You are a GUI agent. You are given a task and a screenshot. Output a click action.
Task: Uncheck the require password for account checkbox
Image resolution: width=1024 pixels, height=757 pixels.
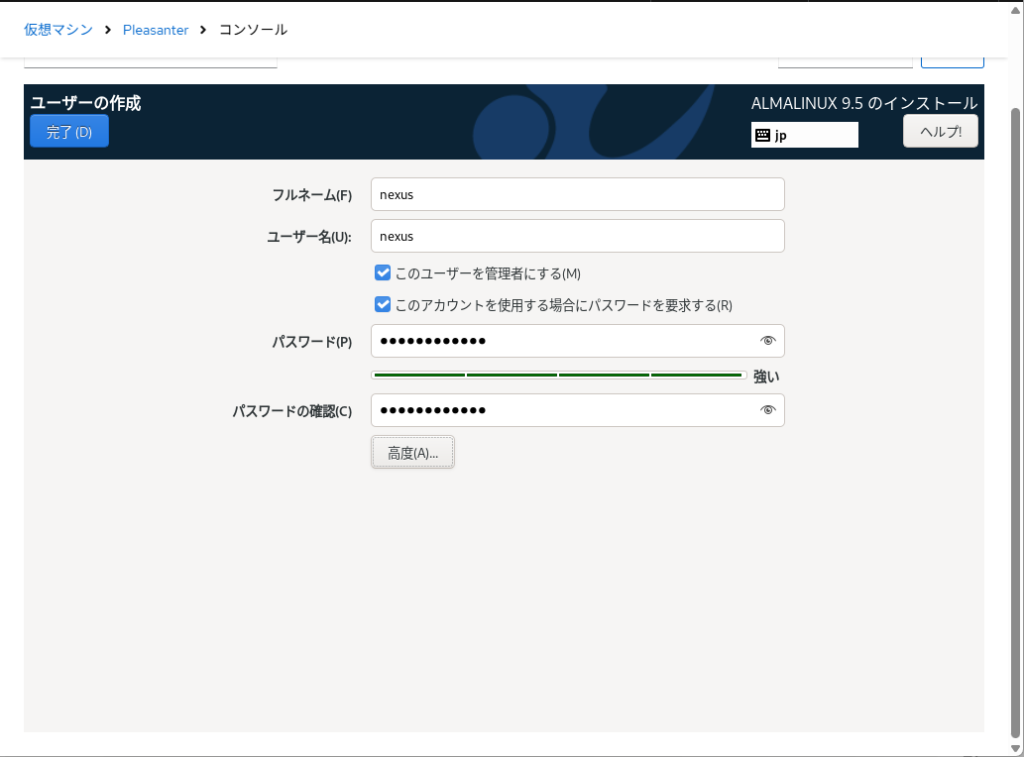tap(382, 305)
